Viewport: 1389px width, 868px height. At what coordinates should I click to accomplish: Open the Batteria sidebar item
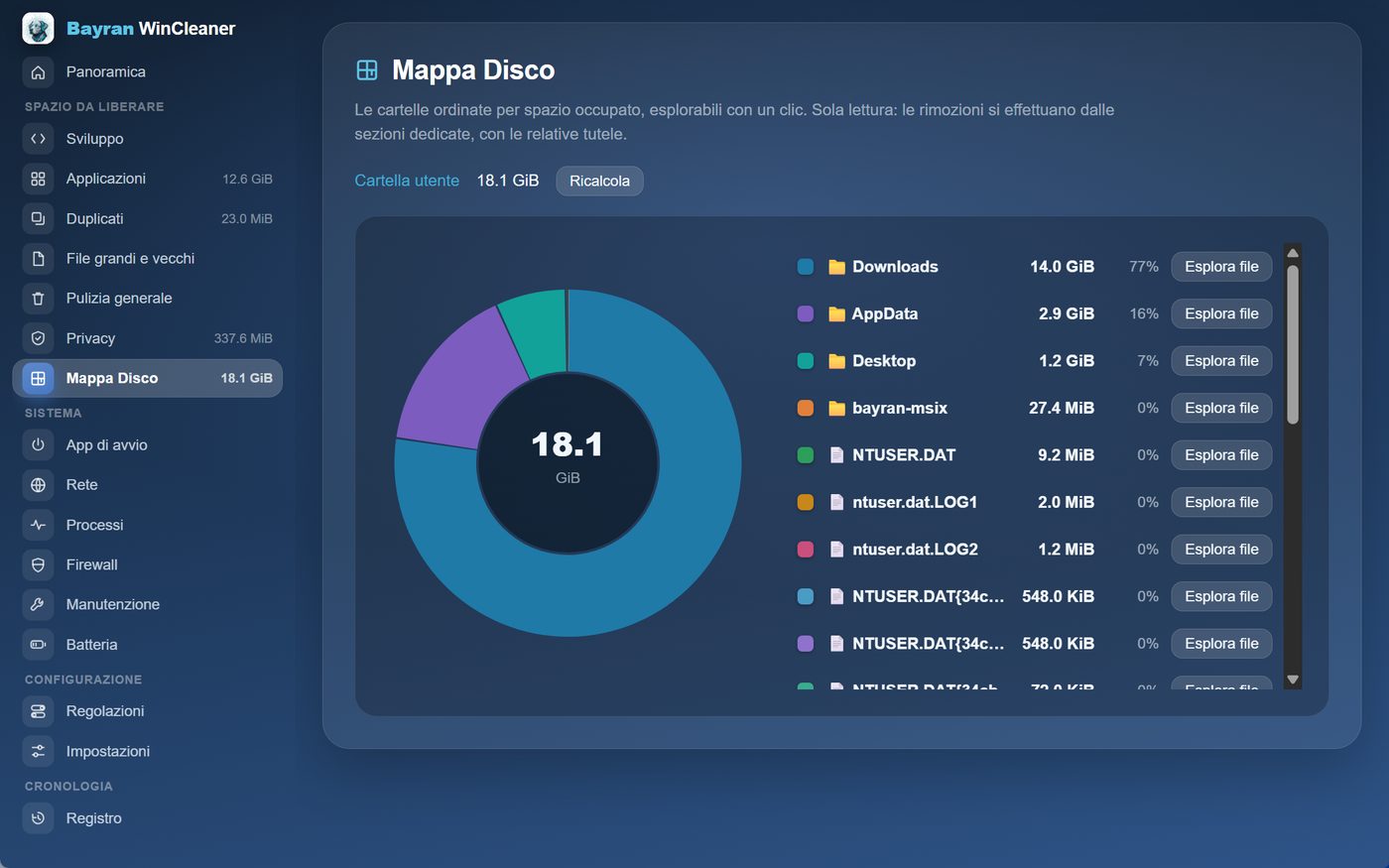pyautogui.click(x=148, y=645)
